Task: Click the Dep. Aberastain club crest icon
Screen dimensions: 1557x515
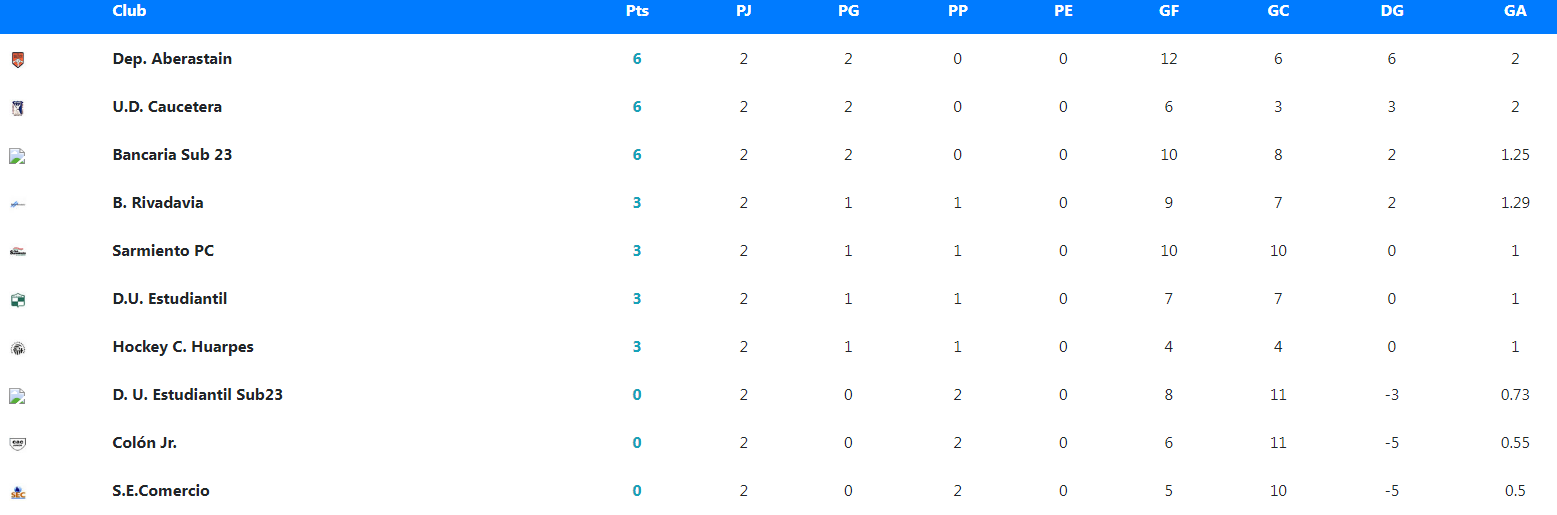Action: (x=17, y=60)
